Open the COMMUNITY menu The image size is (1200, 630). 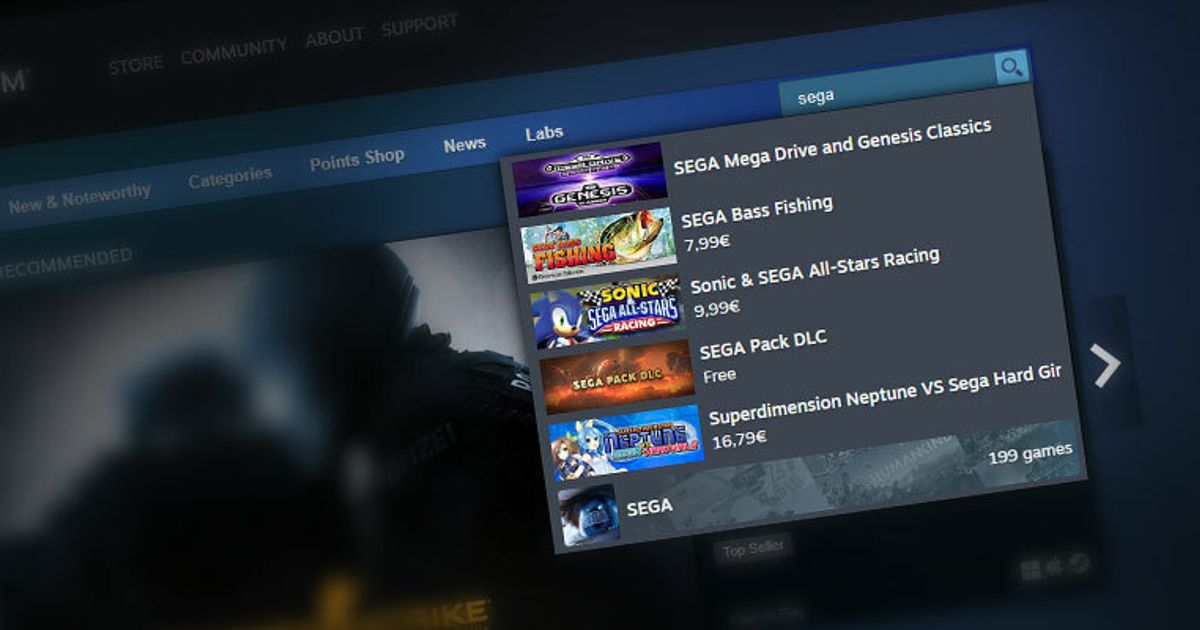(233, 52)
